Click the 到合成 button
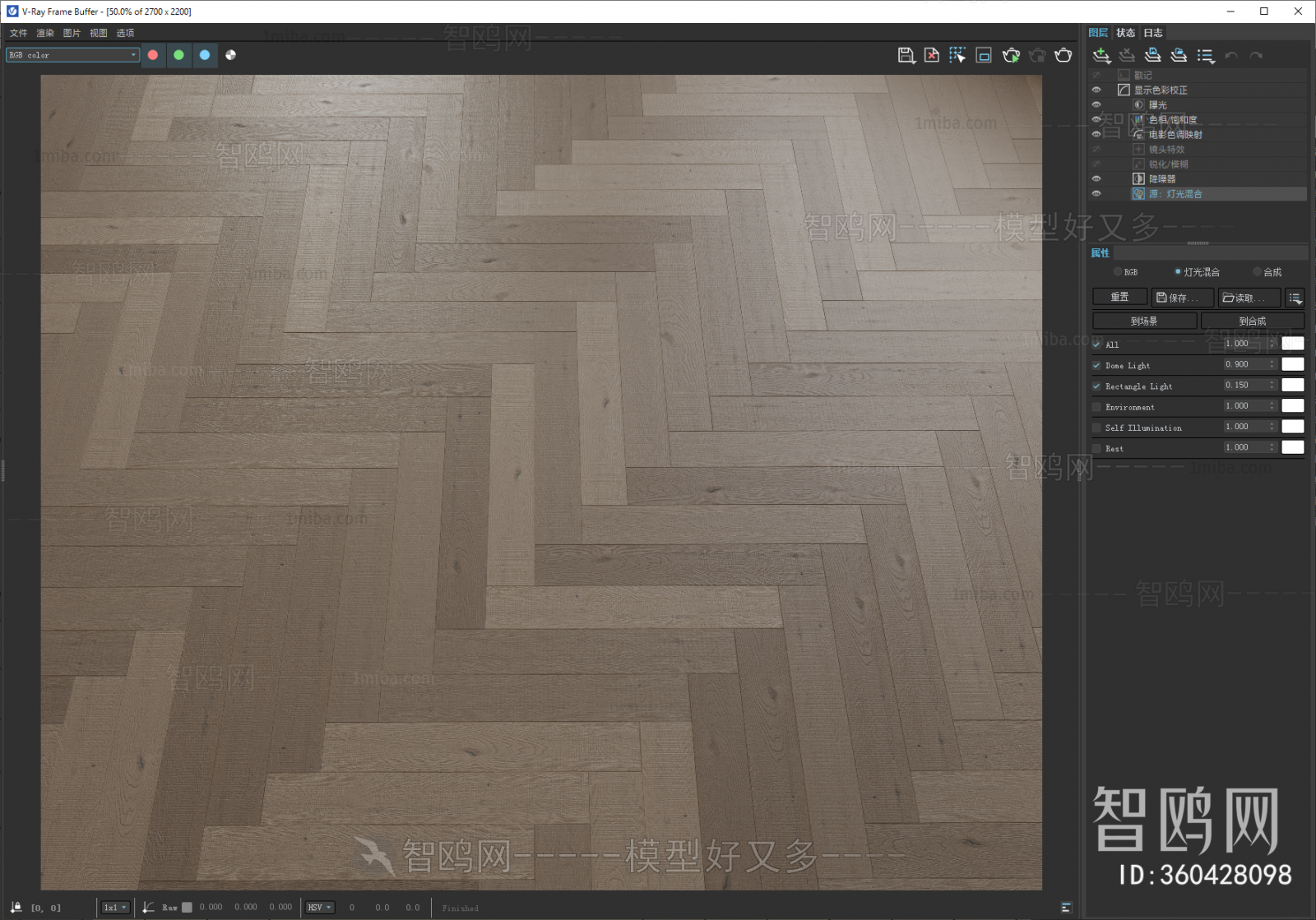1316x920 pixels. (1253, 321)
